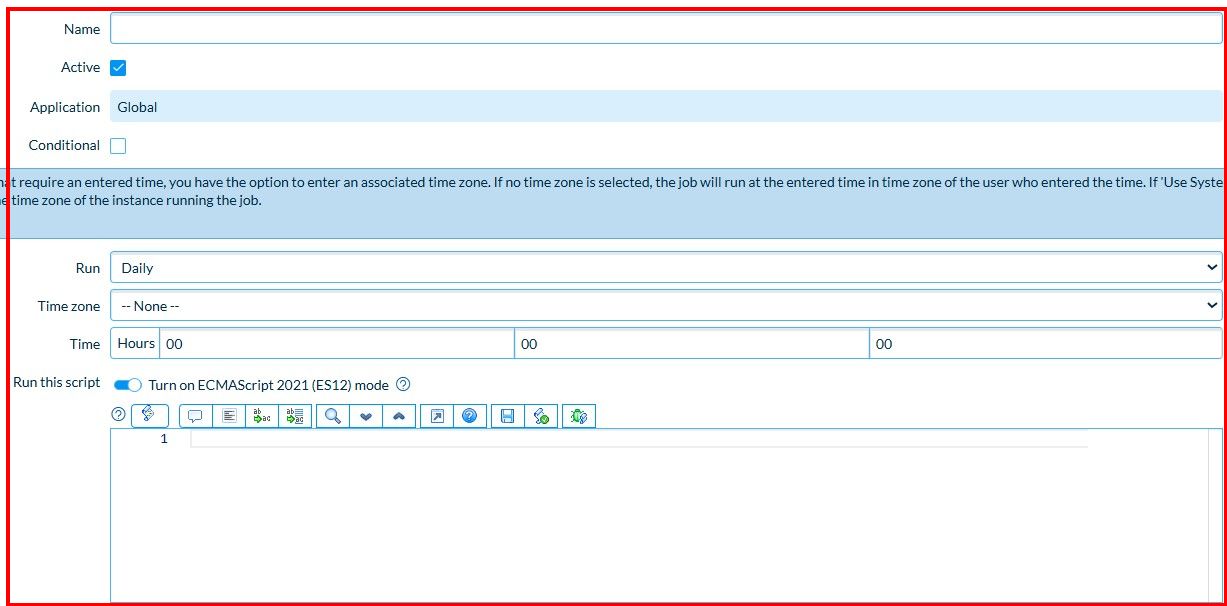Click the magnifier Search icon in script toolbar

tap(333, 416)
